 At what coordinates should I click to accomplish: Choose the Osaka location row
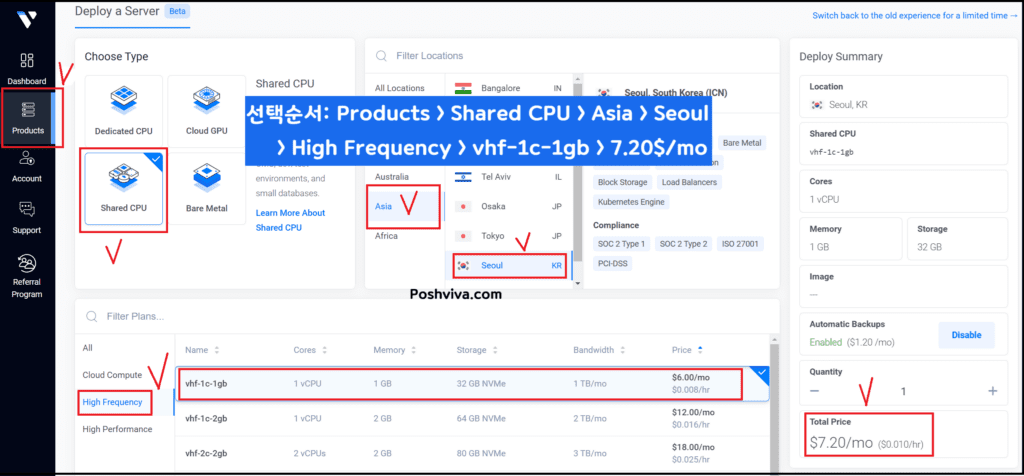point(508,206)
